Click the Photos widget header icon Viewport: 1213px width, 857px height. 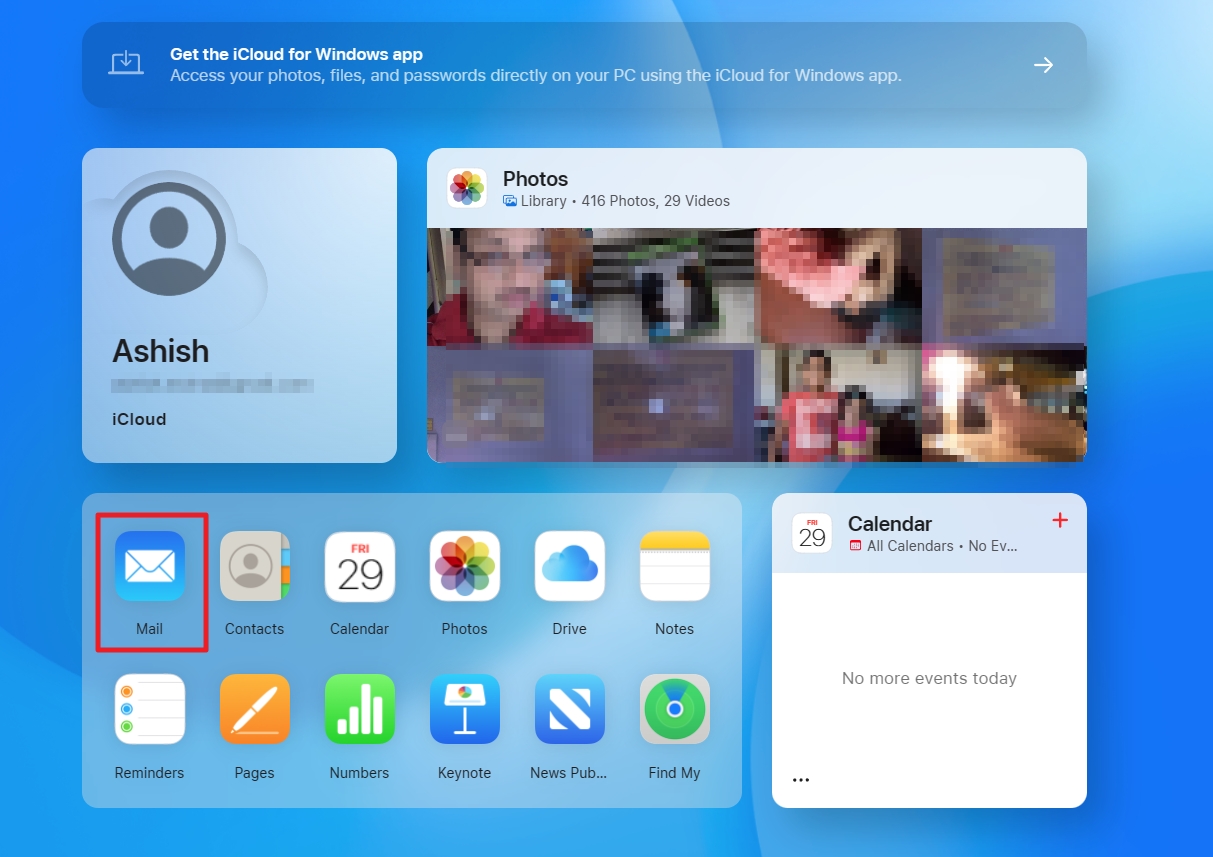467,188
